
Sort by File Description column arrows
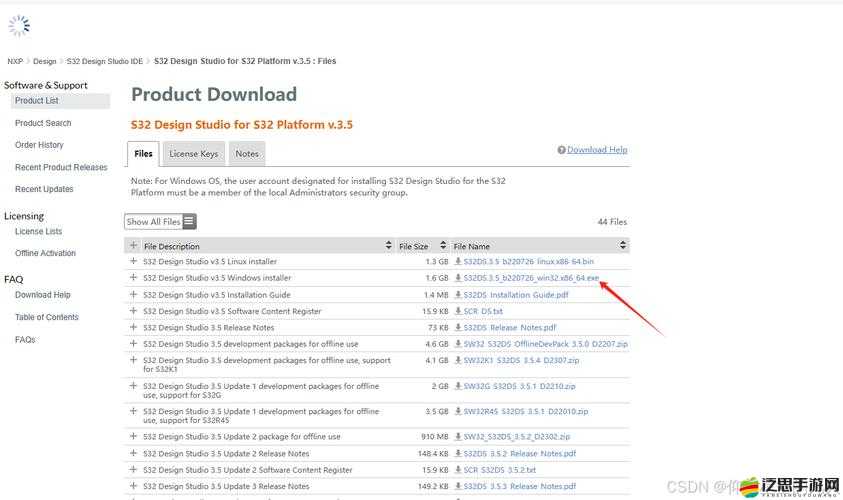coord(388,246)
